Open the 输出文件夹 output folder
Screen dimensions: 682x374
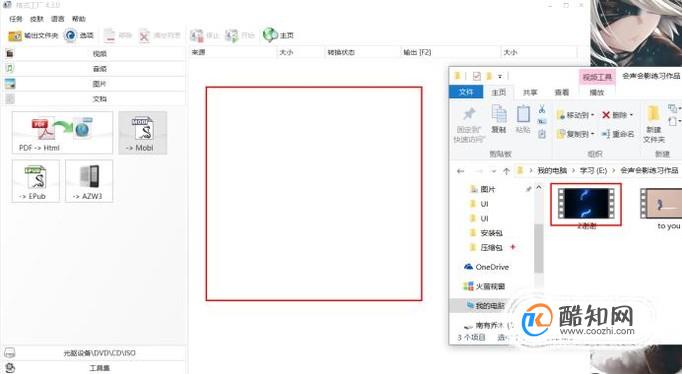(33, 36)
